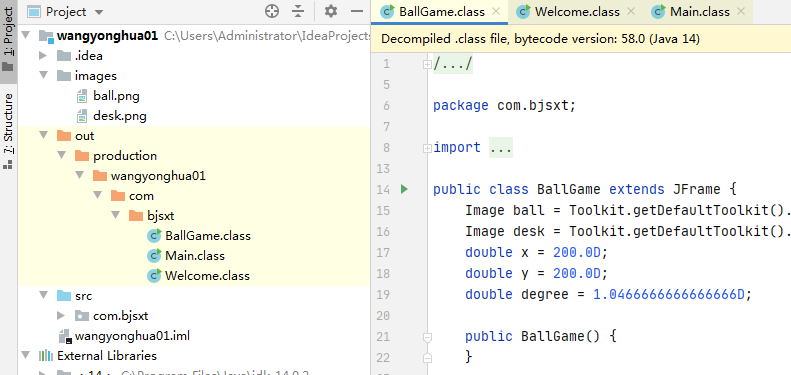Click the locate/select opened file target icon
The width and height of the screenshot is (791, 375).
(x=272, y=11)
